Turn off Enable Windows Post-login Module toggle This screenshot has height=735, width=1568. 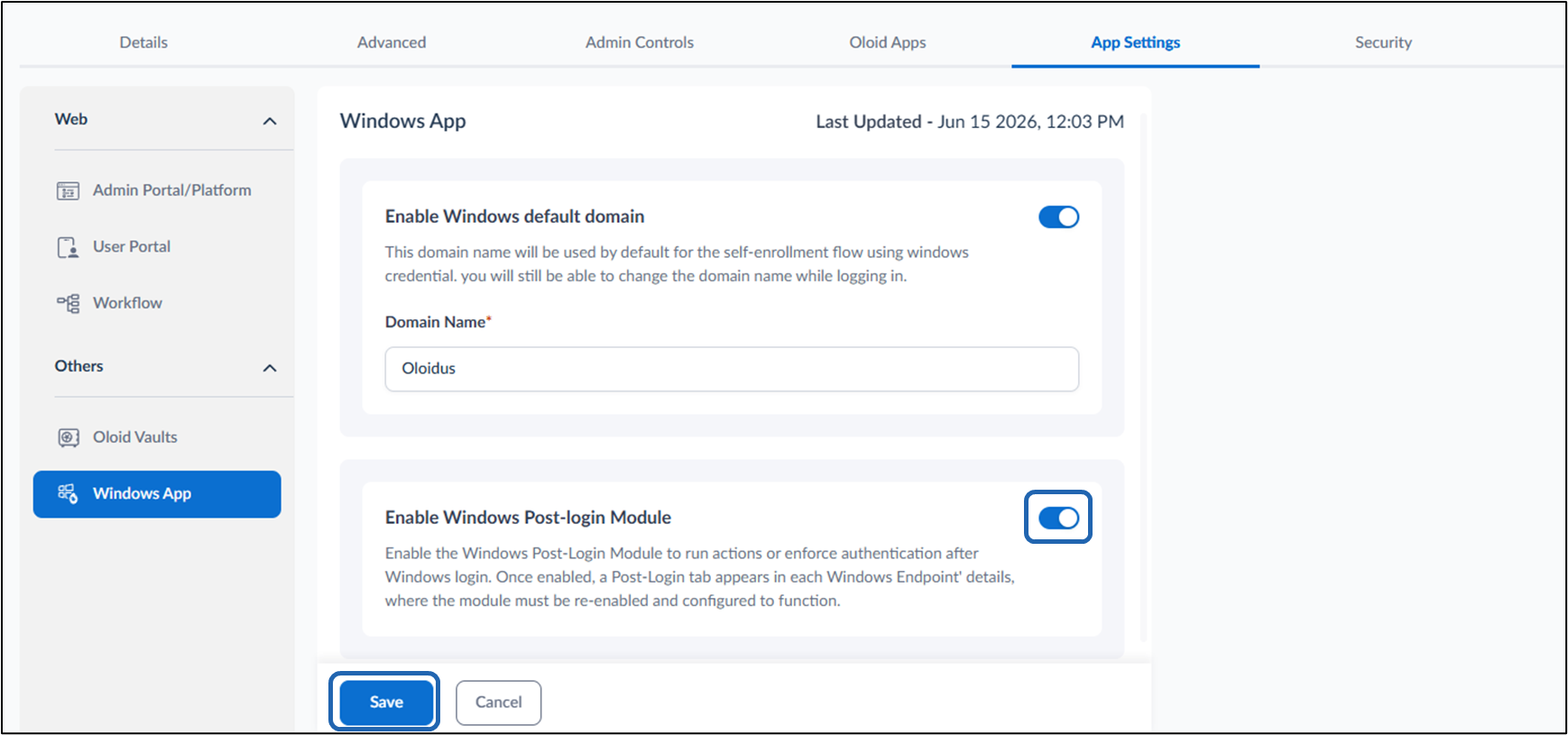[x=1058, y=518]
